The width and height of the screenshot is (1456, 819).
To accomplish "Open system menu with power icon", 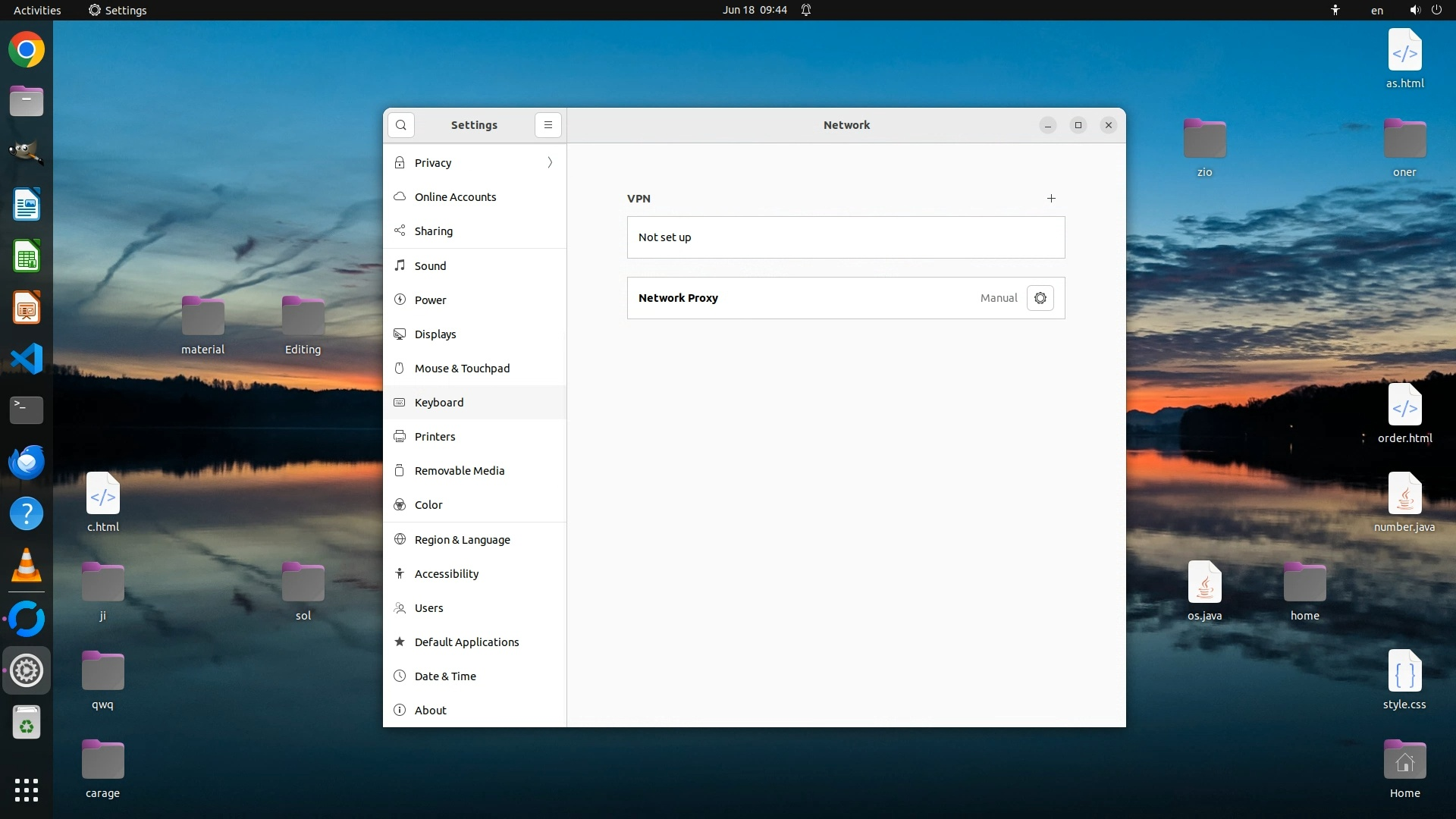I will coord(1436,10).
